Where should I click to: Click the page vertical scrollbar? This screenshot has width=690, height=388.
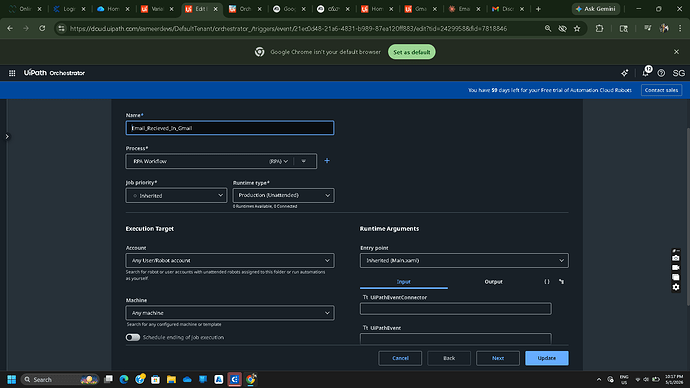687,216
